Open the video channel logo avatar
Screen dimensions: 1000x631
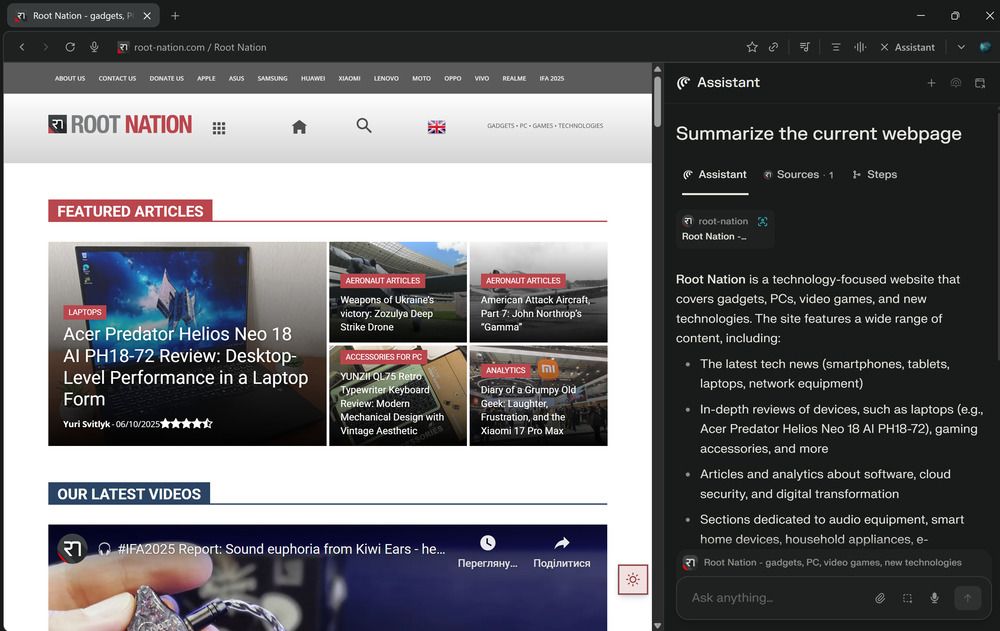[x=72, y=549]
